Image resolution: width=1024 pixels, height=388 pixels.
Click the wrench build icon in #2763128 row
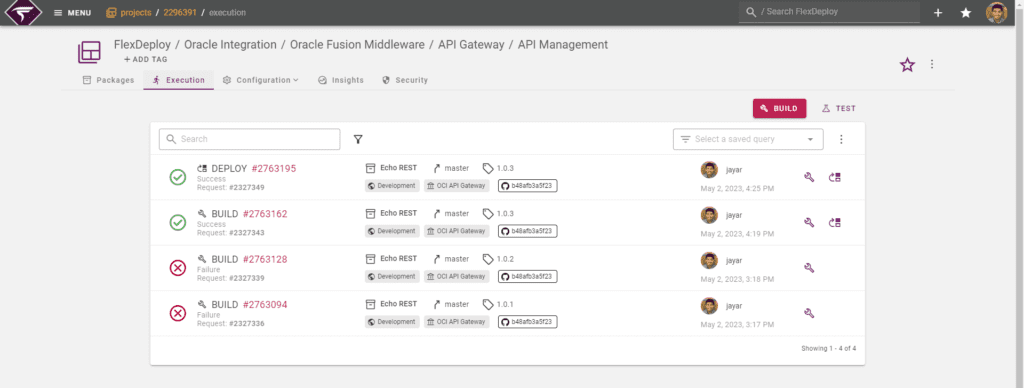809,268
